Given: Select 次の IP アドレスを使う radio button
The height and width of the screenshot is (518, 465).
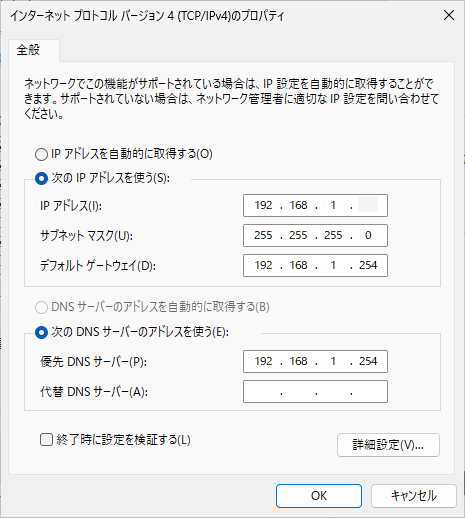Looking at the screenshot, I should coord(41,179).
